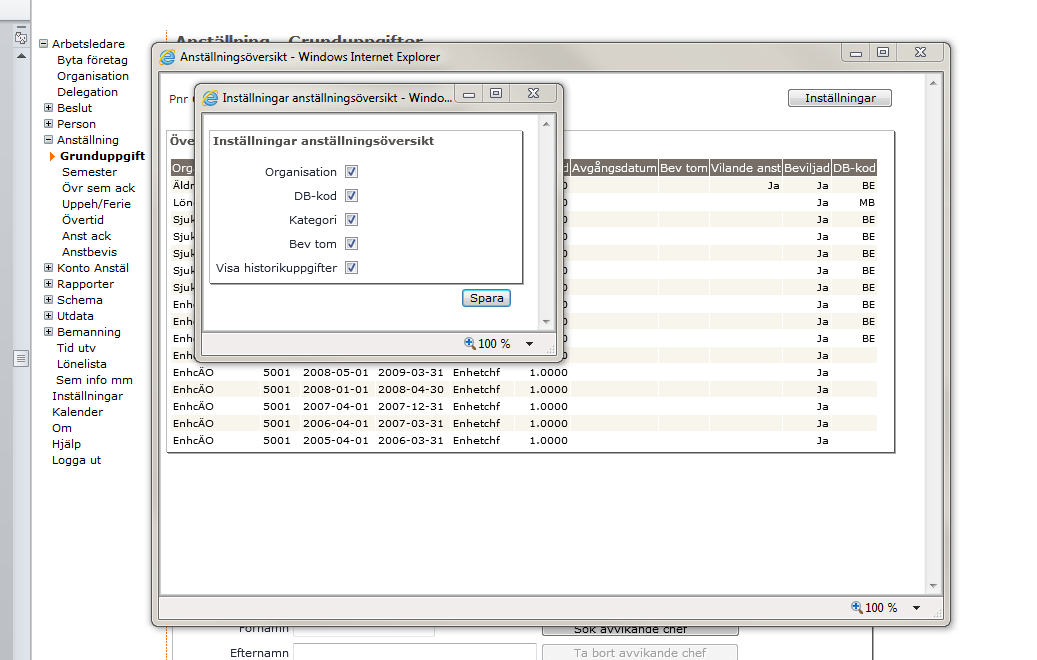The height and width of the screenshot is (660, 1037).
Task: Expand the Bemanning tree node
Action: pos(48,331)
